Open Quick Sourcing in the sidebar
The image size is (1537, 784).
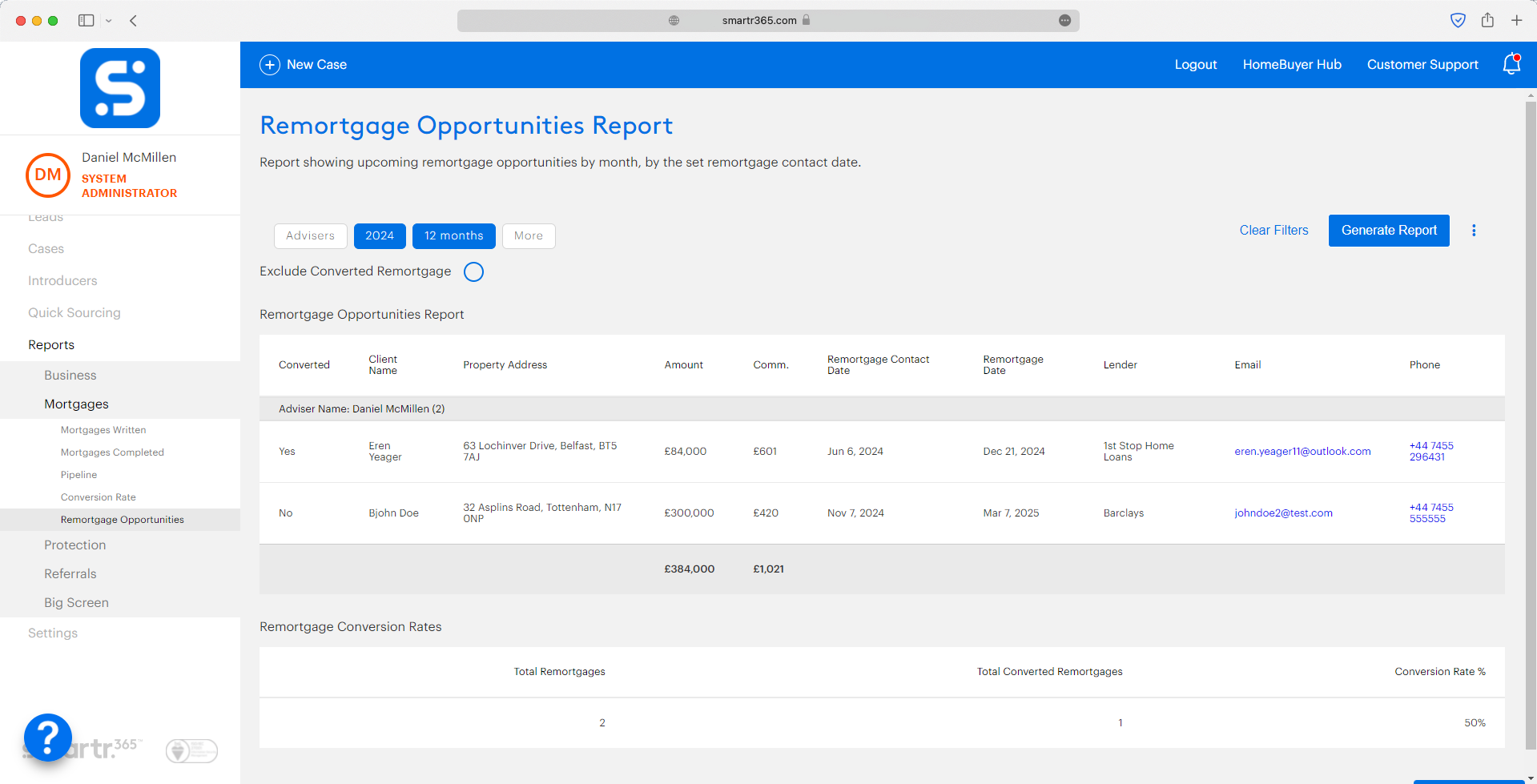pyautogui.click(x=74, y=313)
